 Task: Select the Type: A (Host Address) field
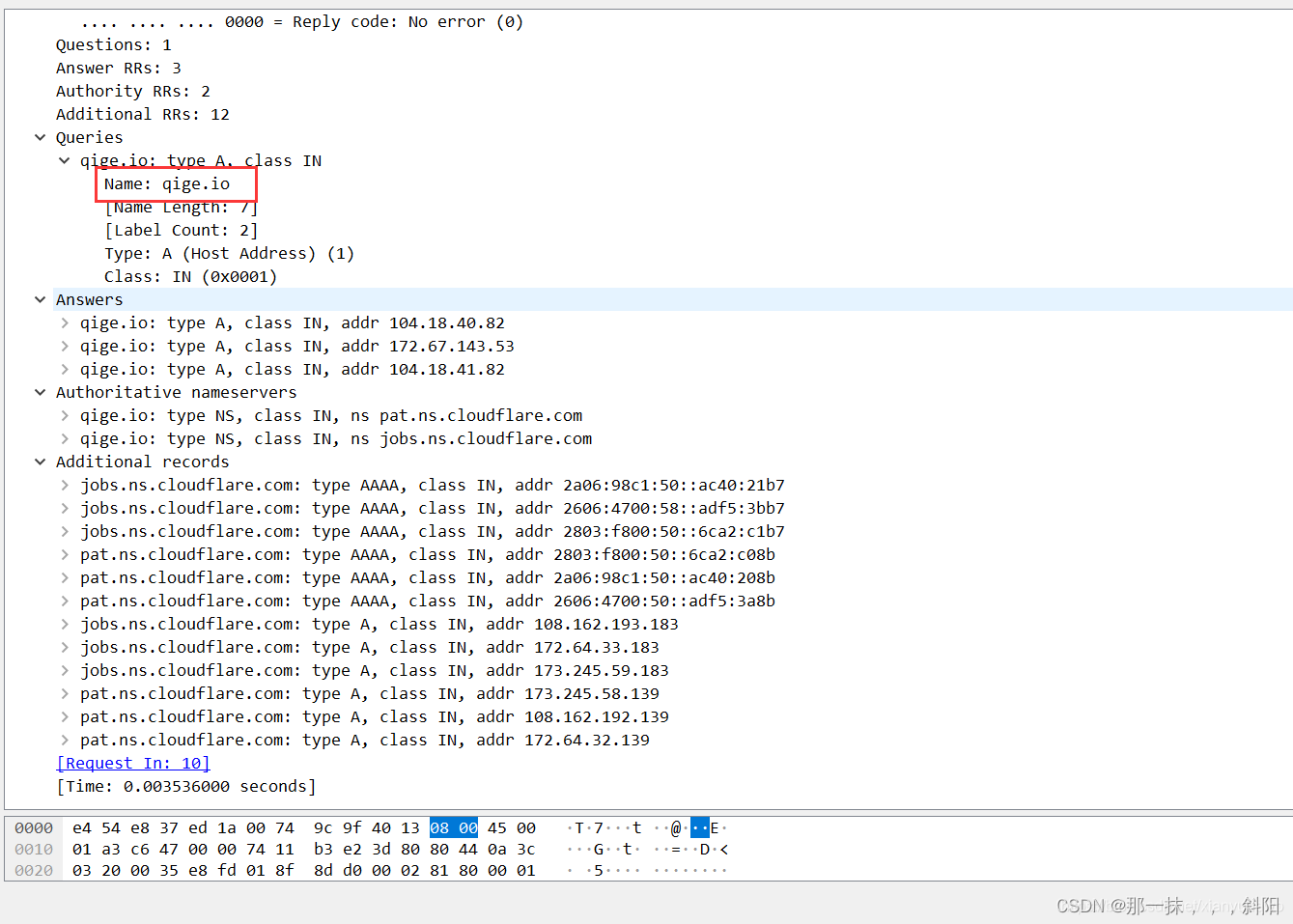point(230,253)
